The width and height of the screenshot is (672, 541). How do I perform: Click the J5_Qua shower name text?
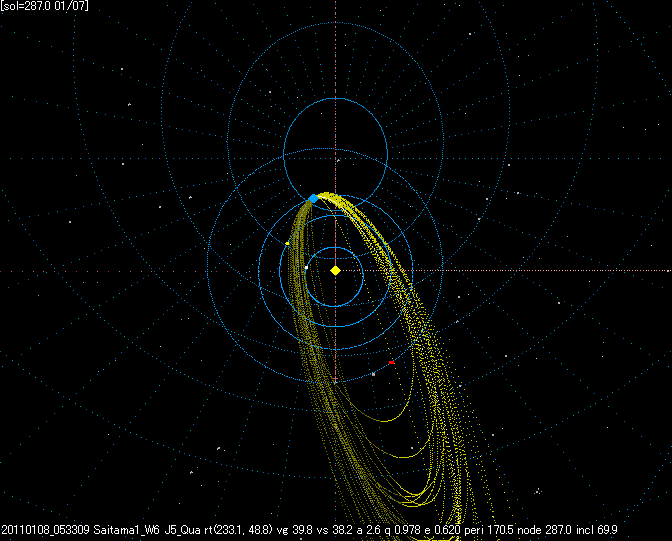(182, 530)
